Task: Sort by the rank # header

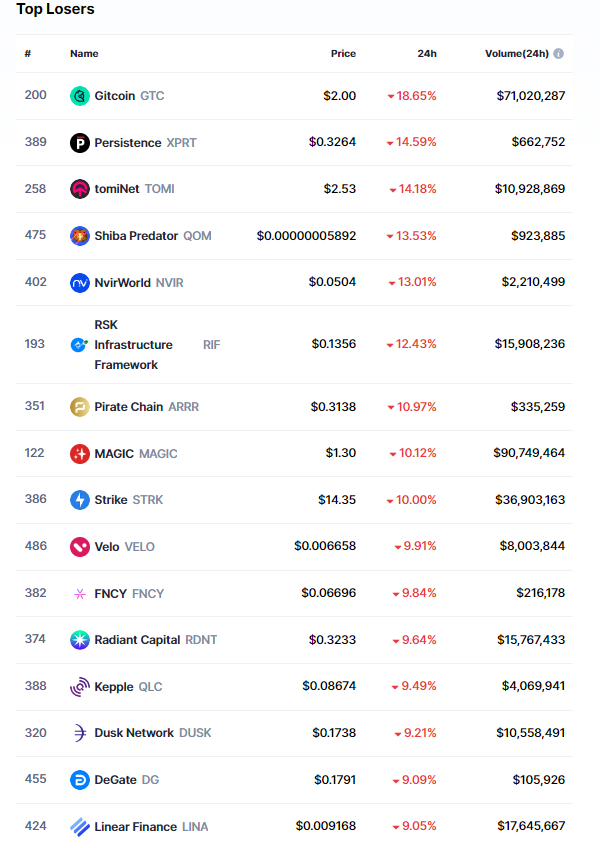Action: coord(28,54)
